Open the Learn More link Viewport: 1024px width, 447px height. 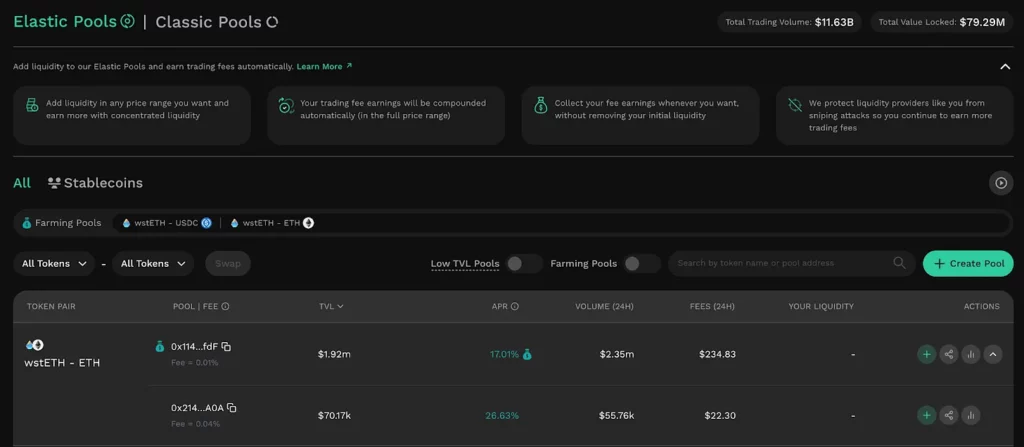[325, 66]
